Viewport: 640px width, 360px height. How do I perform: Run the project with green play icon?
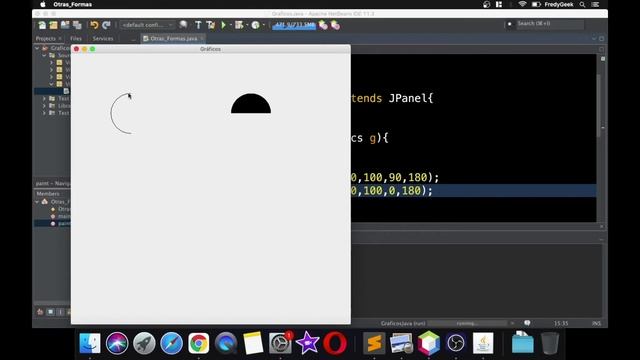[x=223, y=25]
